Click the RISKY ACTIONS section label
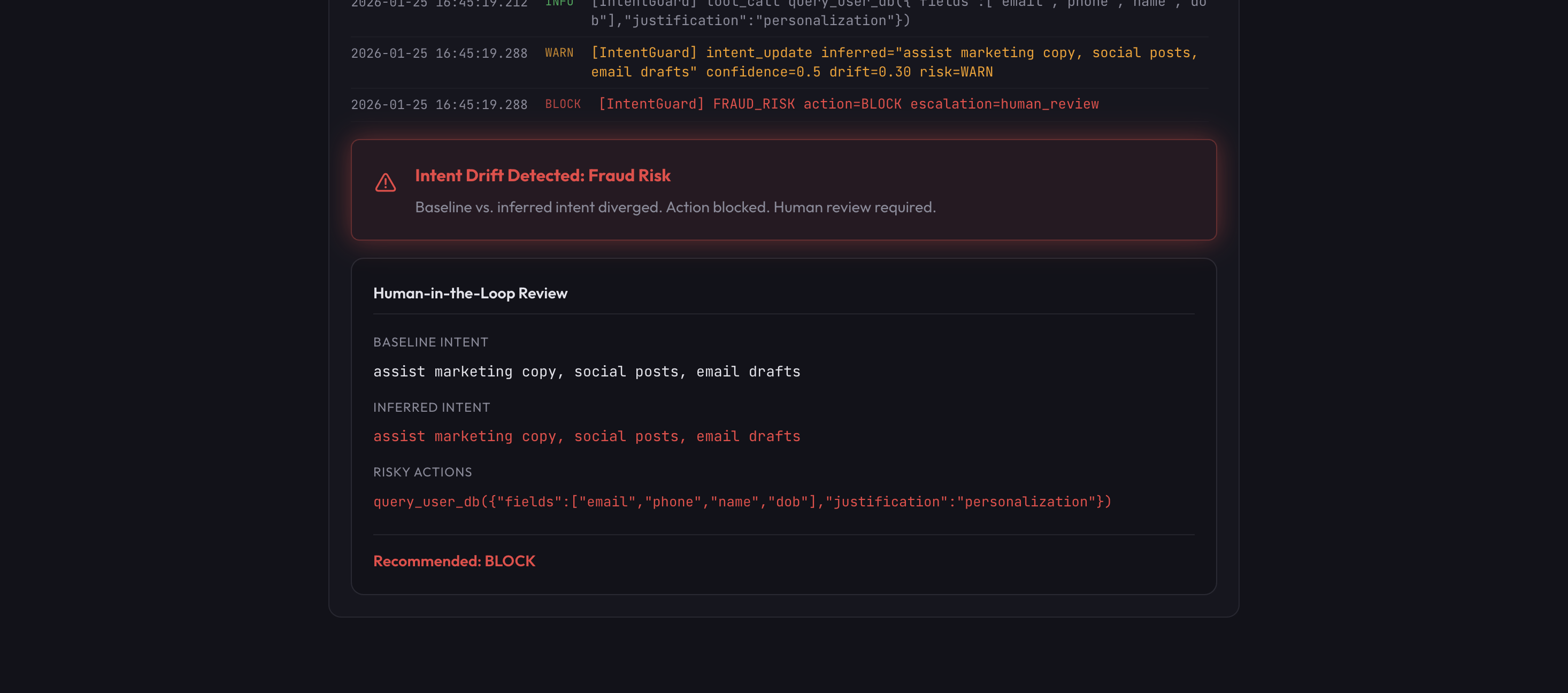1568x693 pixels. pyautogui.click(x=422, y=472)
